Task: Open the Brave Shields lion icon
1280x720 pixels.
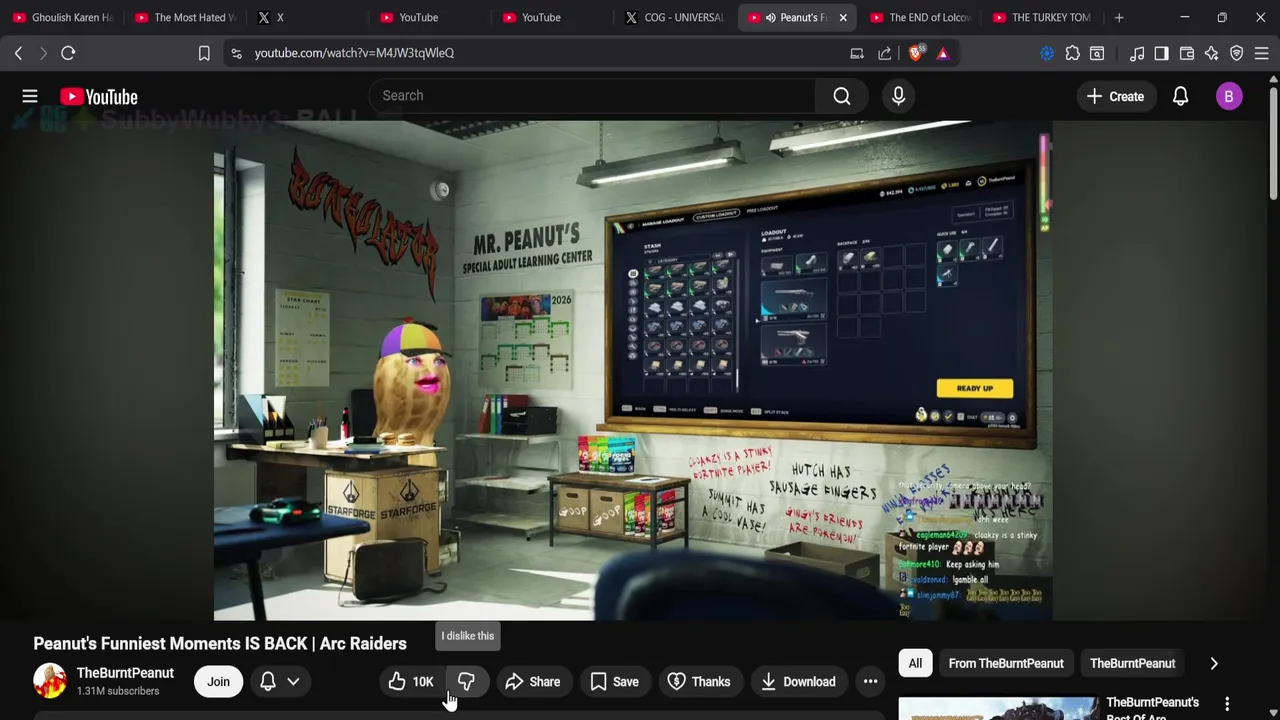Action: [x=916, y=53]
